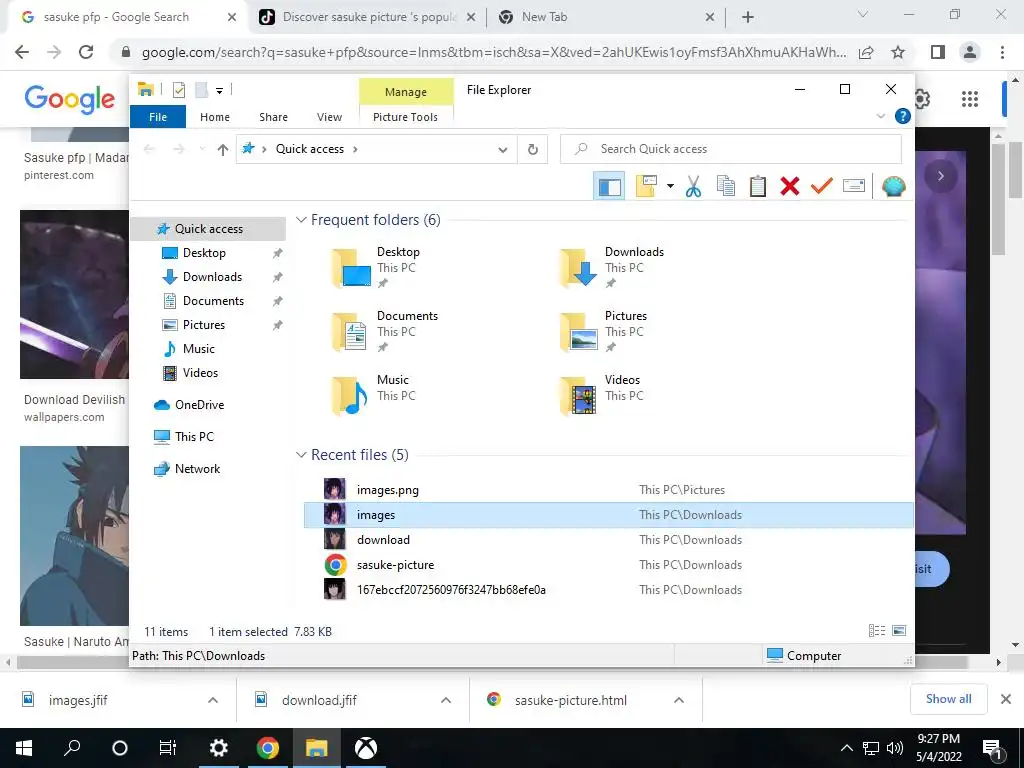Open Google apps grid icon
This screenshot has width=1024, height=768.
(970, 99)
